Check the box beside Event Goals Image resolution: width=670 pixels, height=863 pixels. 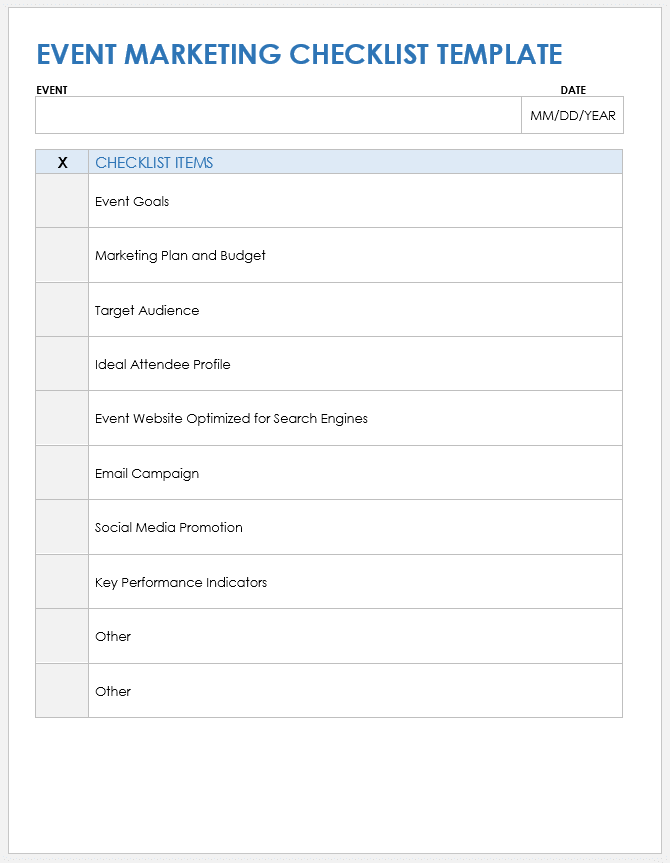(x=62, y=201)
